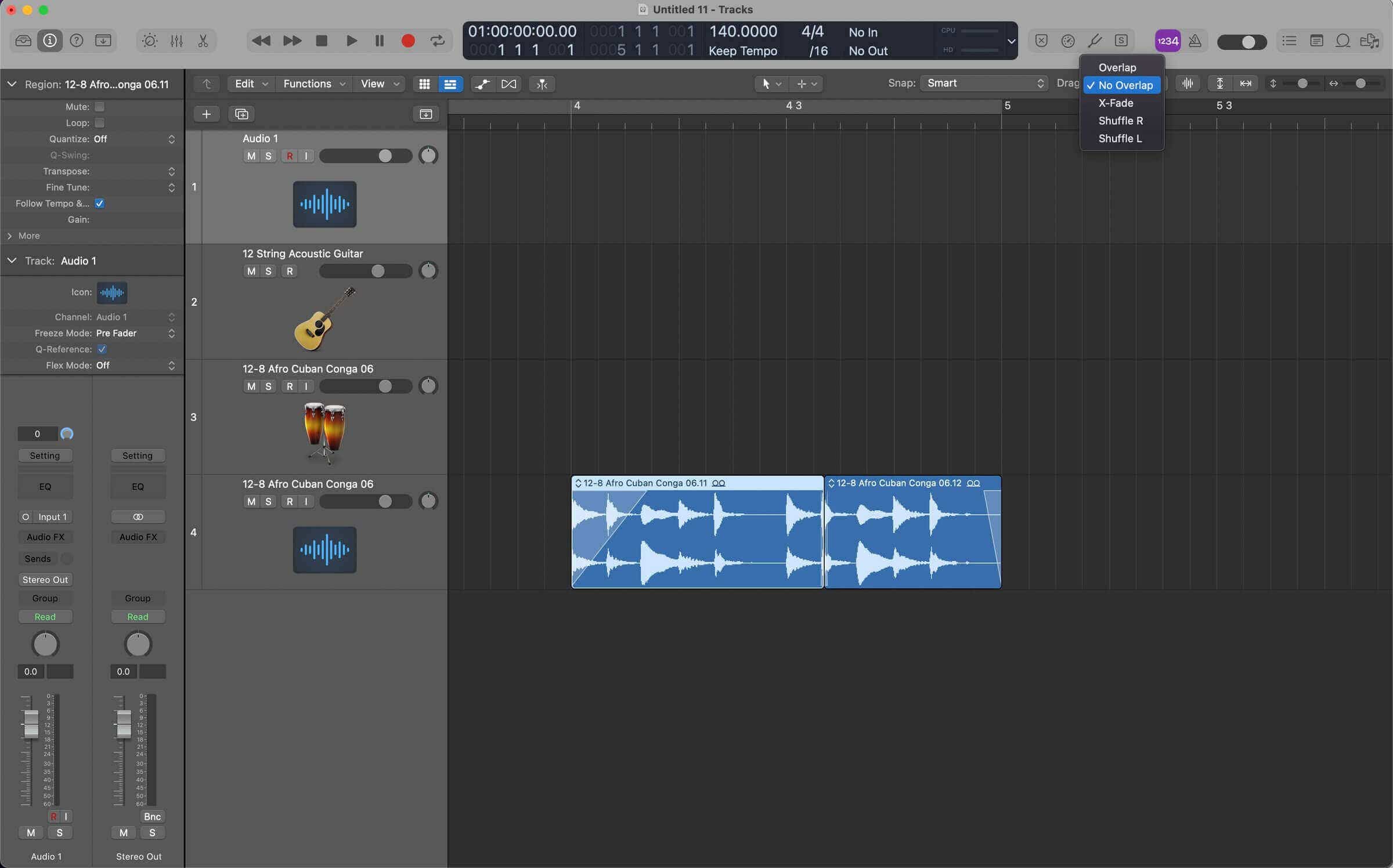Click the Record button
The height and width of the screenshot is (868, 1393).
[x=408, y=41]
